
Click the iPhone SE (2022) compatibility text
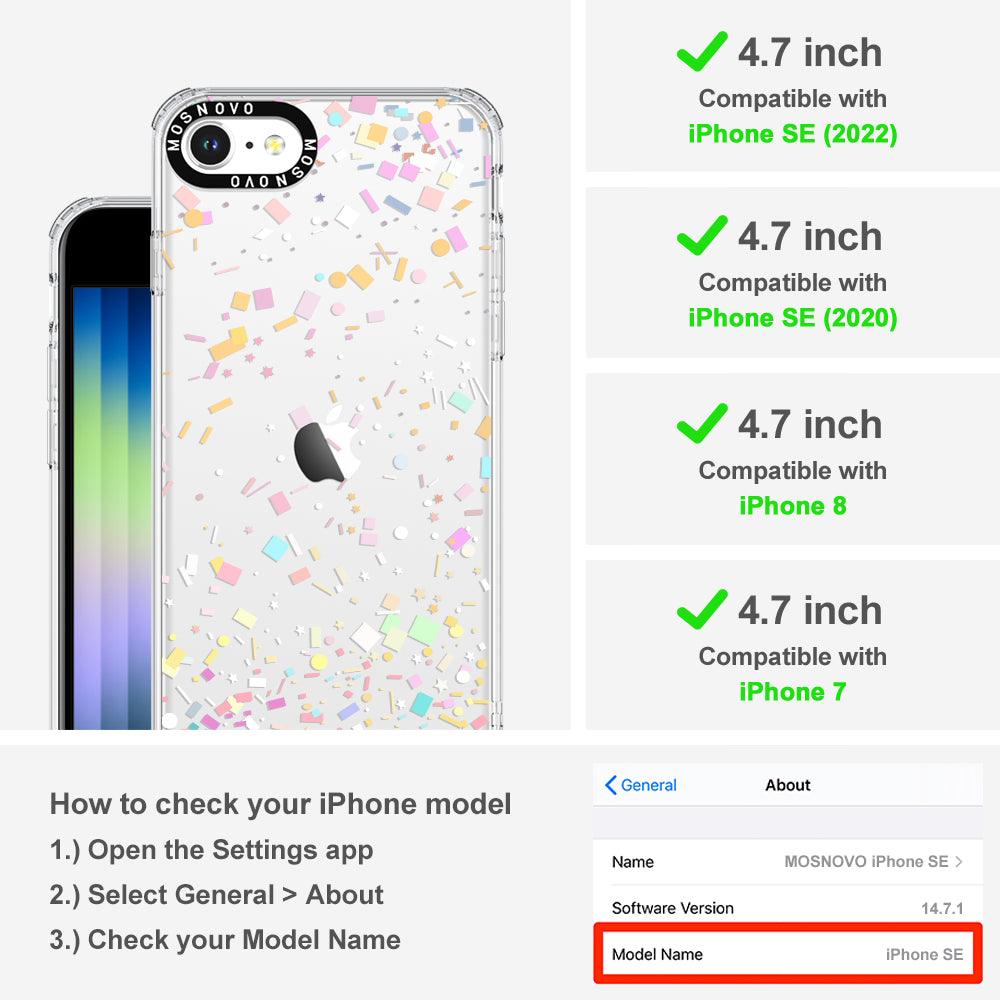[793, 134]
